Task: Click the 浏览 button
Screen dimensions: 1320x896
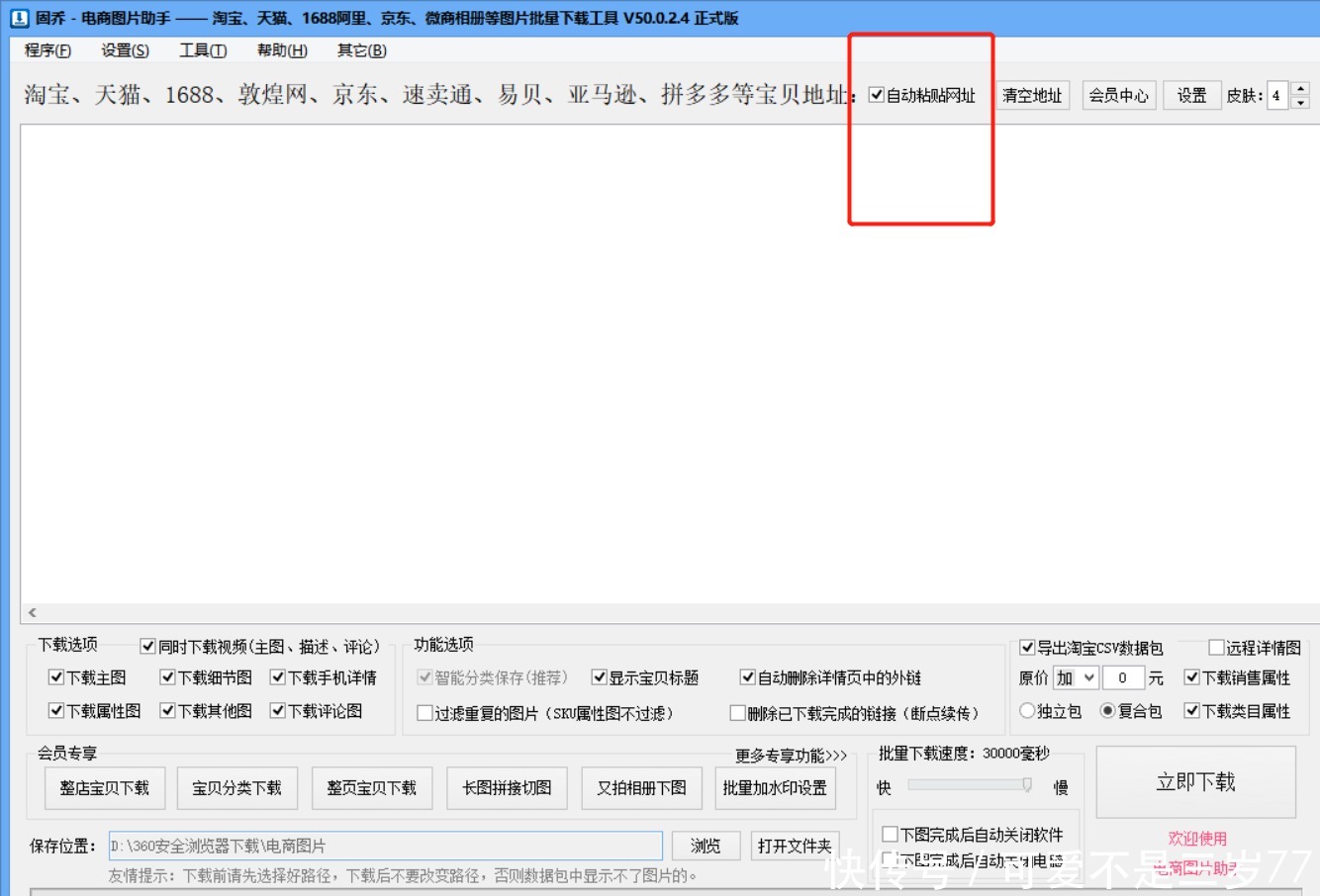Action: [x=706, y=846]
